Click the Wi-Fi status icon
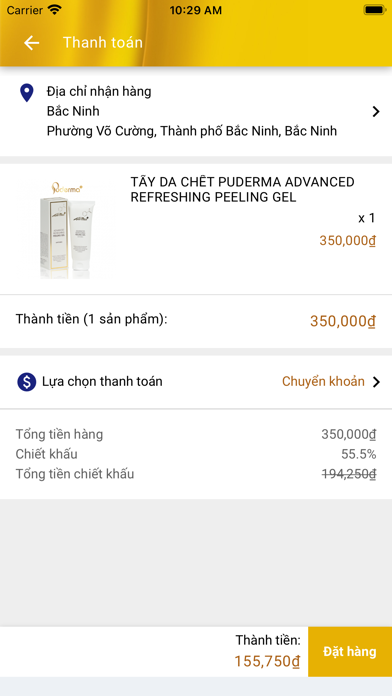Viewport: 392px width, 696px height. 55,10
